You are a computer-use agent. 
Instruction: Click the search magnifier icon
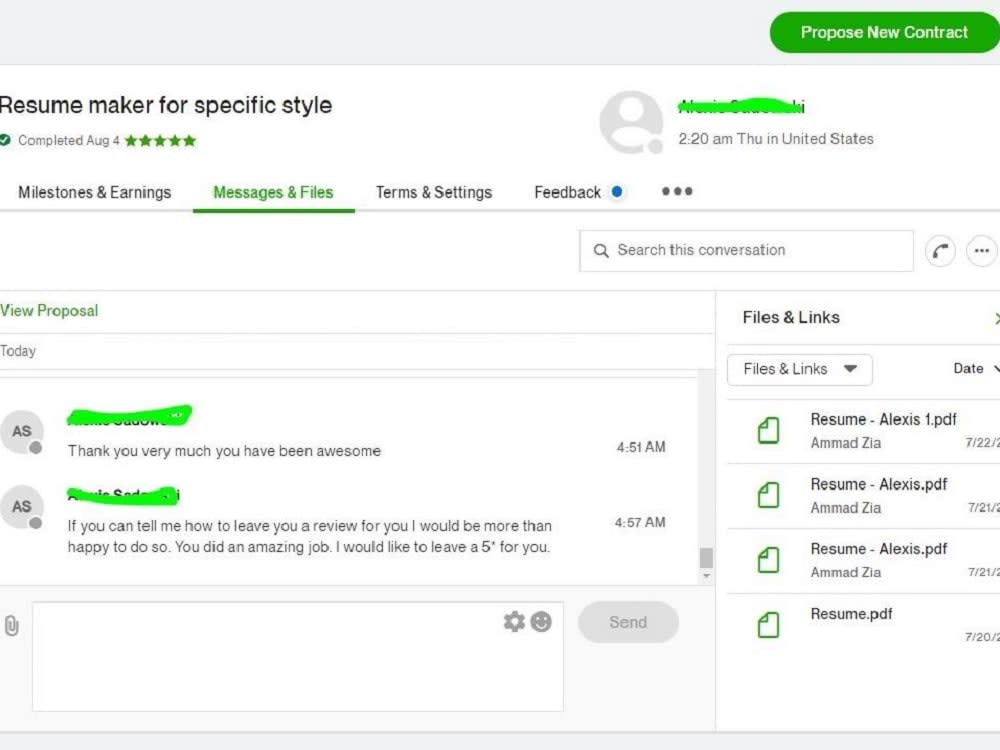[601, 251]
